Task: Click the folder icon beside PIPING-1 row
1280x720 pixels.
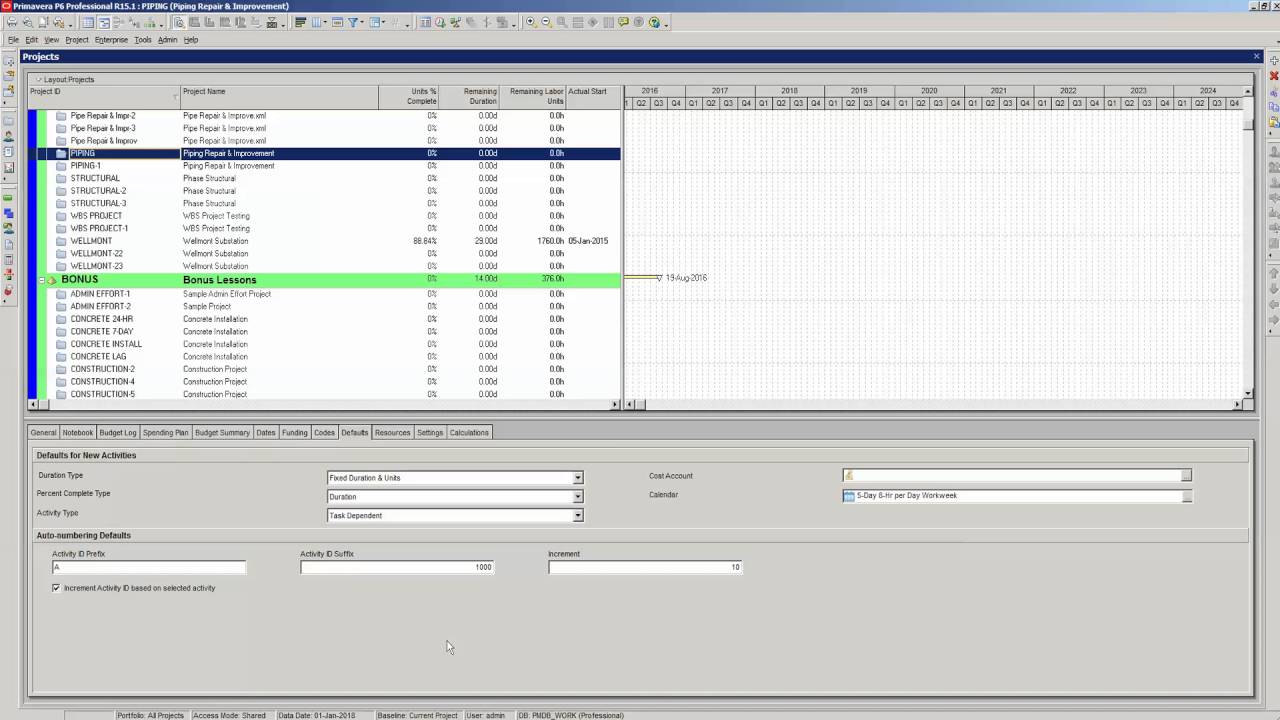Action: (61, 166)
